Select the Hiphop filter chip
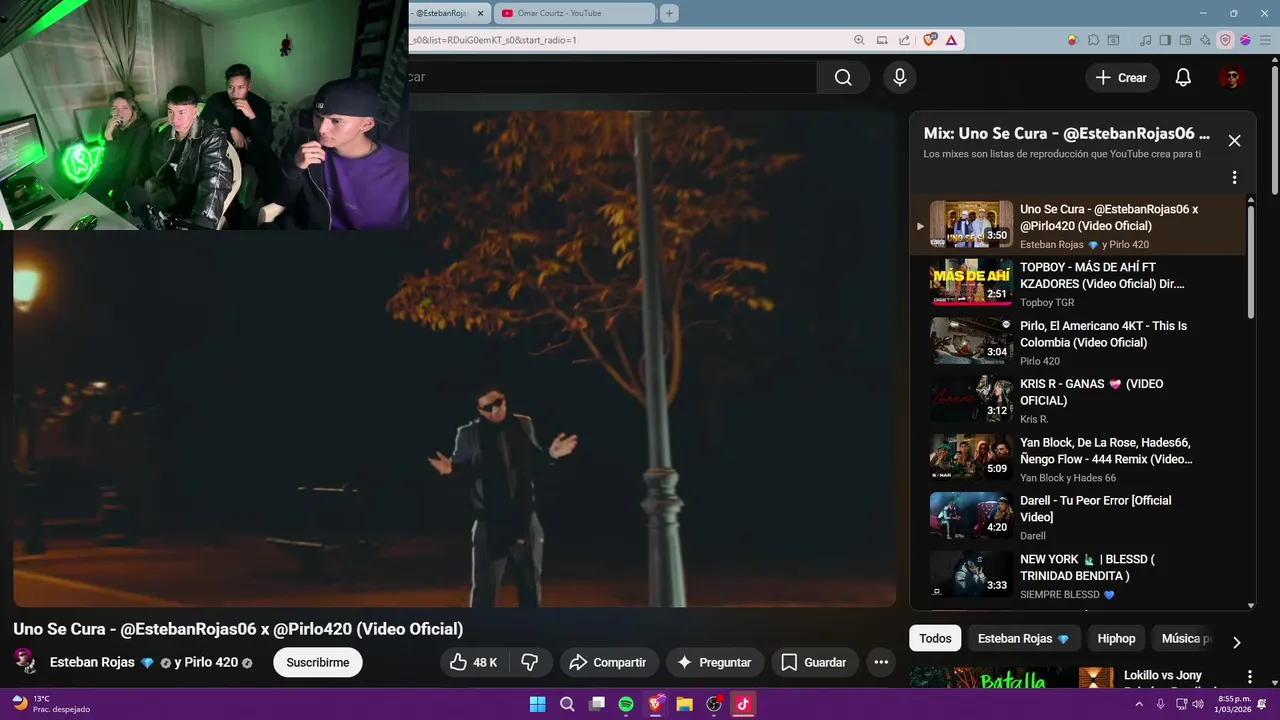This screenshot has height=720, width=1280. (x=1116, y=638)
